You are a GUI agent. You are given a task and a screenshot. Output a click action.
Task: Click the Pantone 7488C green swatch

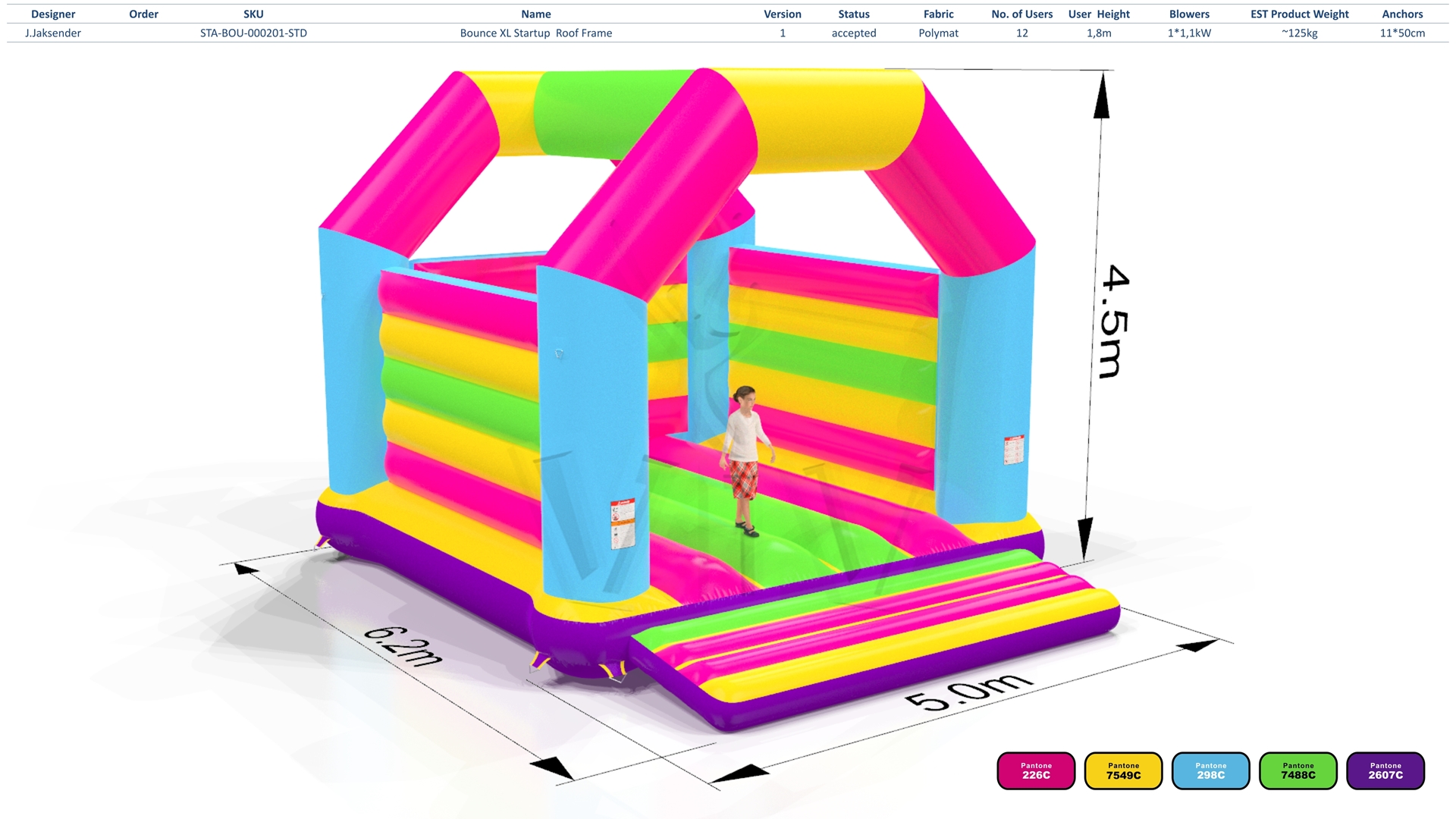pyautogui.click(x=1298, y=770)
